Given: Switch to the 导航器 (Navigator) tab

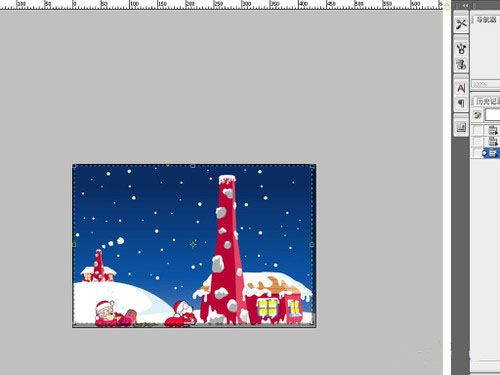Looking at the screenshot, I should (486, 20).
